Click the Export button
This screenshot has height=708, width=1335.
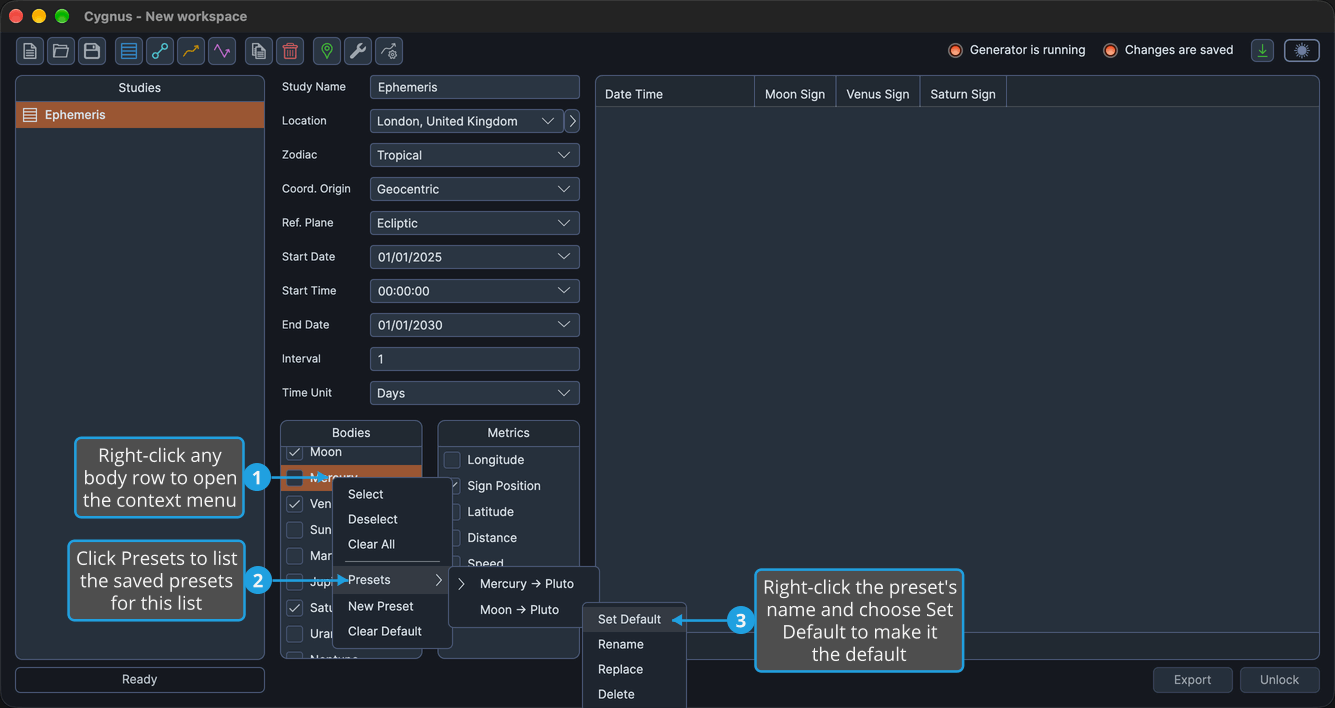click(x=1192, y=680)
